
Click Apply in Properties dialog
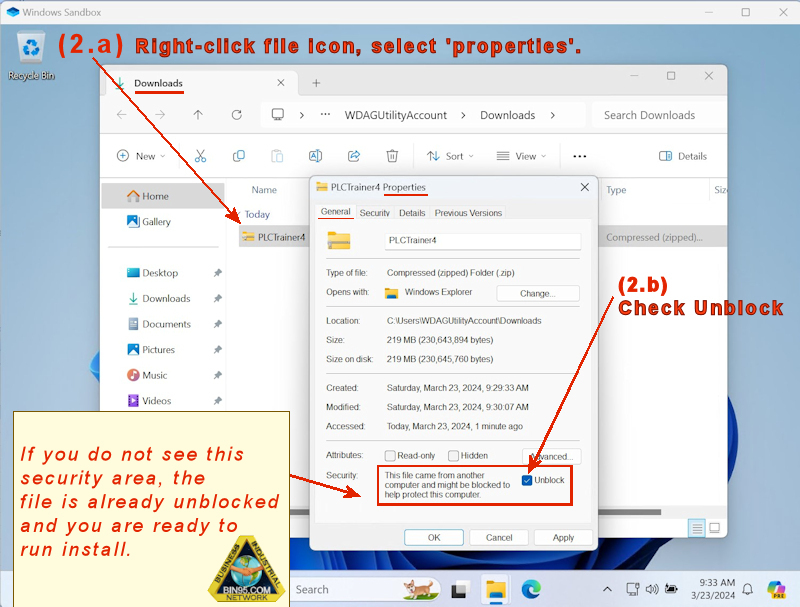(563, 538)
